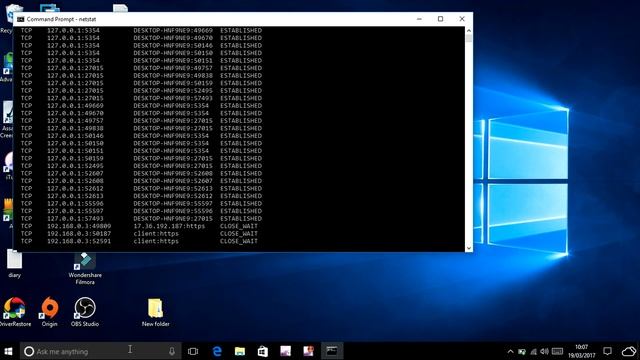Launch Microsoft Edge from the taskbar

click(x=217, y=351)
